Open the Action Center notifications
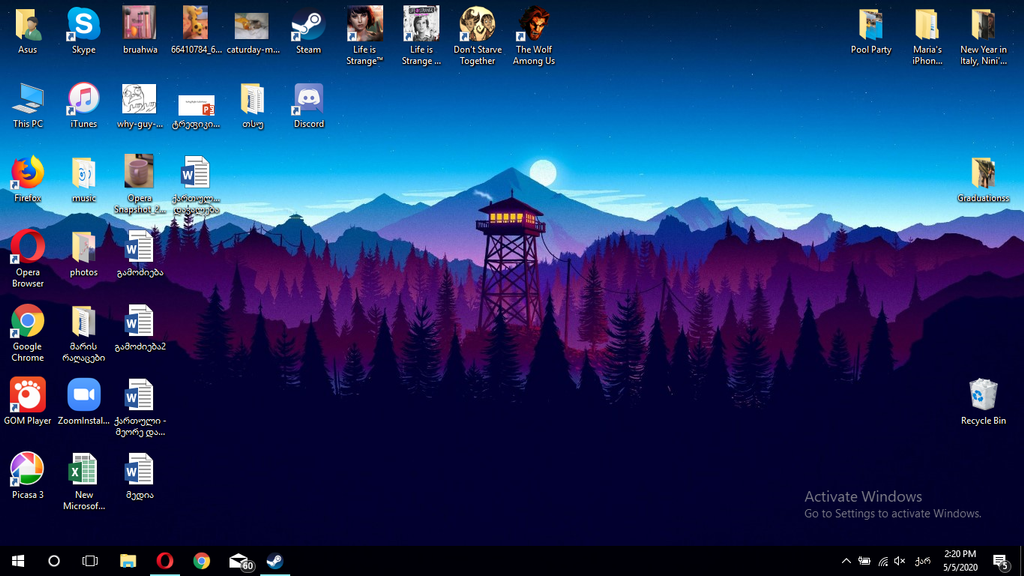1024x576 pixels. (x=1000, y=561)
